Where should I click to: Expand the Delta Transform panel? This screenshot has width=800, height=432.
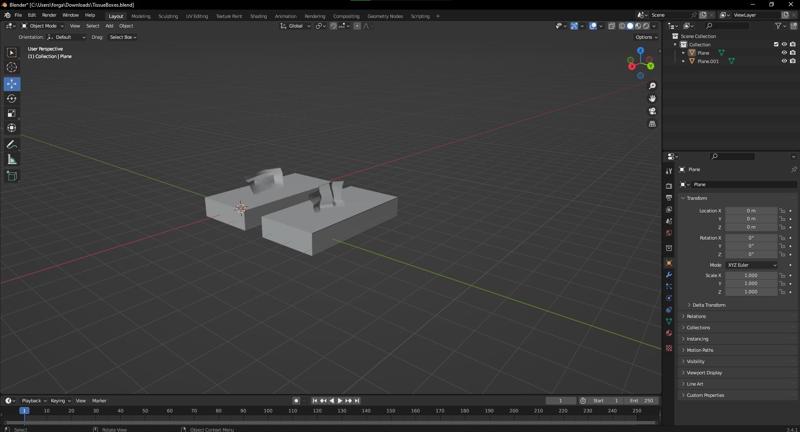(708, 305)
